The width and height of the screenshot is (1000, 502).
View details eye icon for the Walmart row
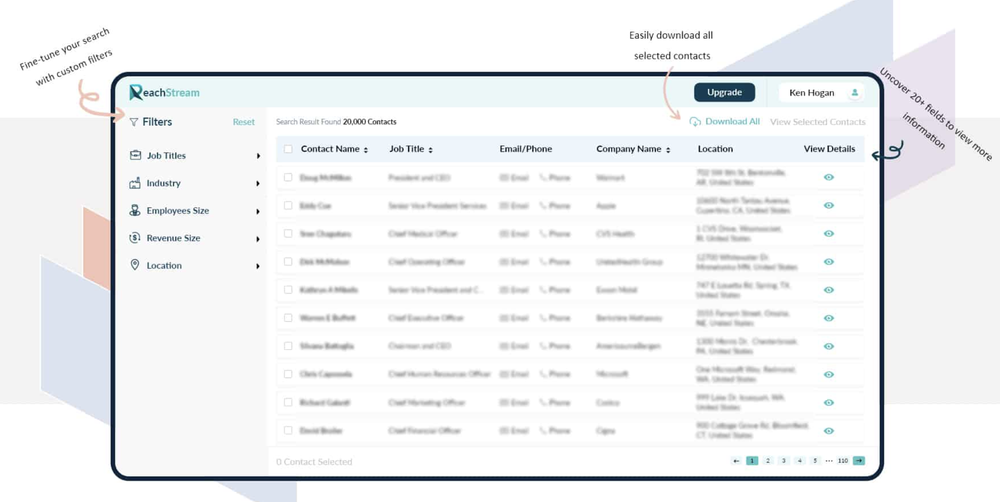(x=828, y=177)
